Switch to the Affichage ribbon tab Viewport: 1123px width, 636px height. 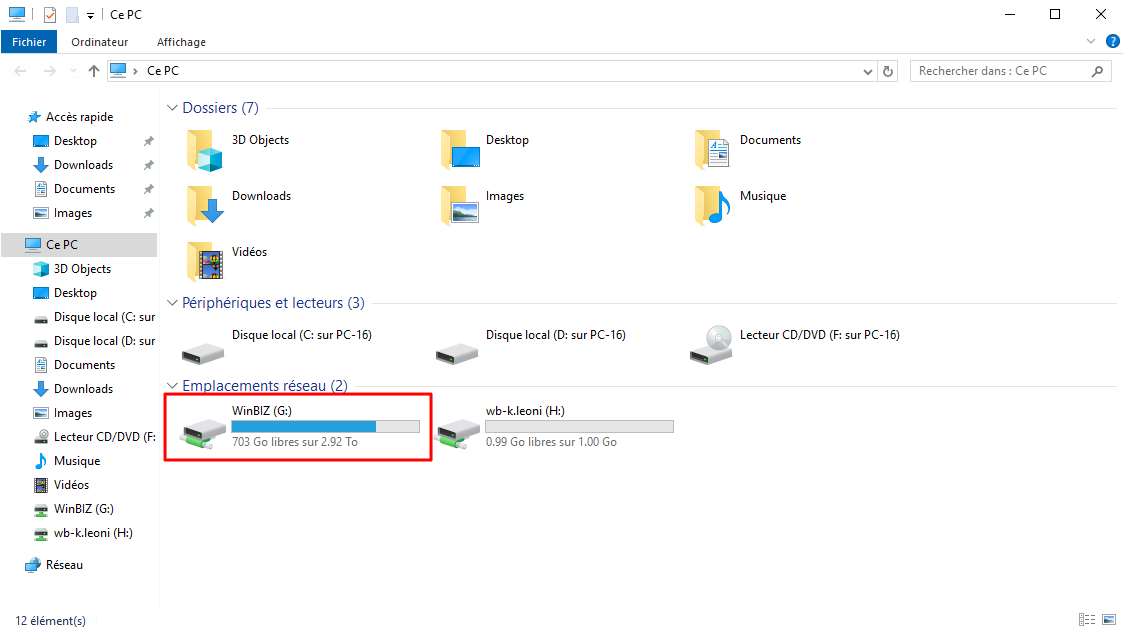point(181,42)
